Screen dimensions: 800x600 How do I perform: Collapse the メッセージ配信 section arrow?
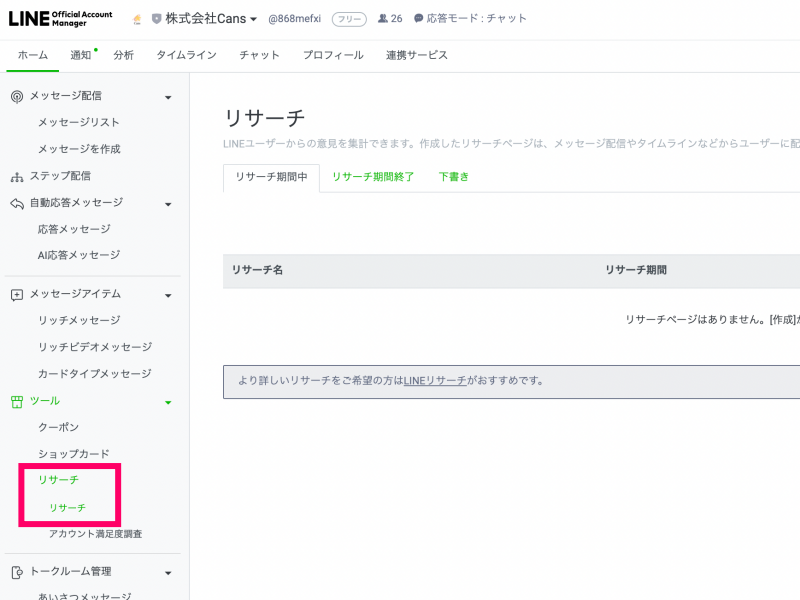click(168, 97)
